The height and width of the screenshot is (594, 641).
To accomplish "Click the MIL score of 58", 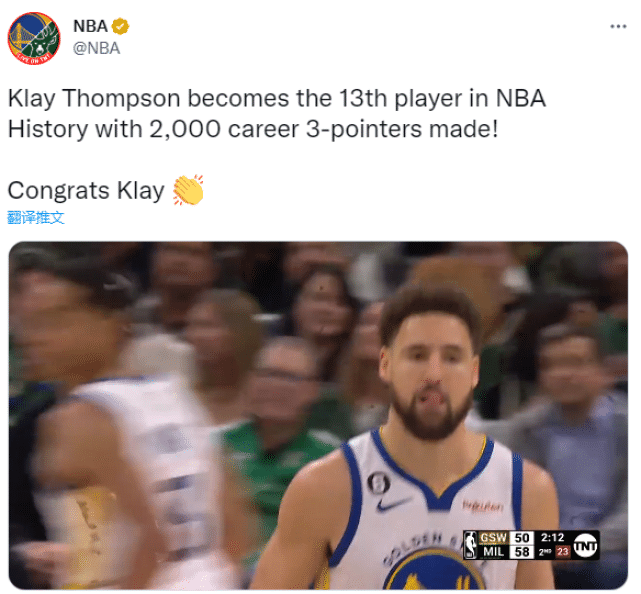I will point(522,552).
